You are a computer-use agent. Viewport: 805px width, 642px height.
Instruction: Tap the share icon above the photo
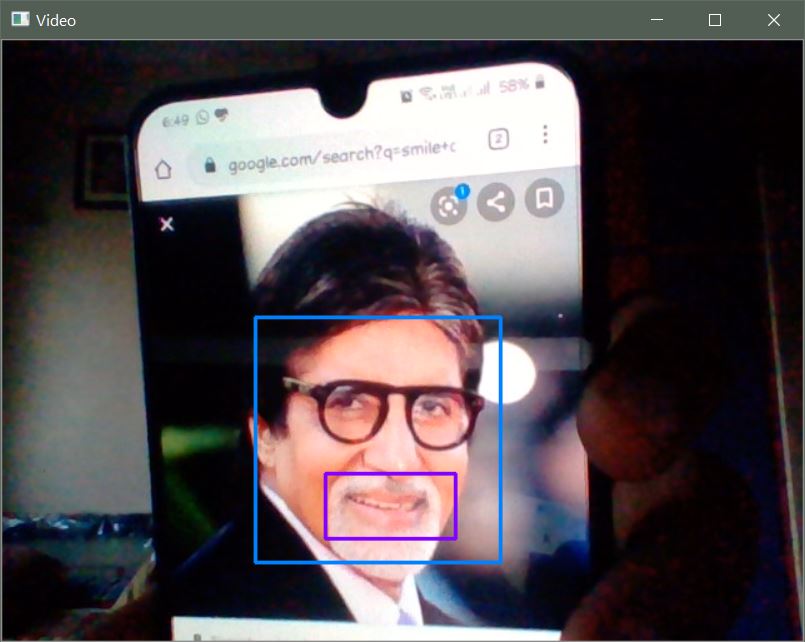coord(495,202)
